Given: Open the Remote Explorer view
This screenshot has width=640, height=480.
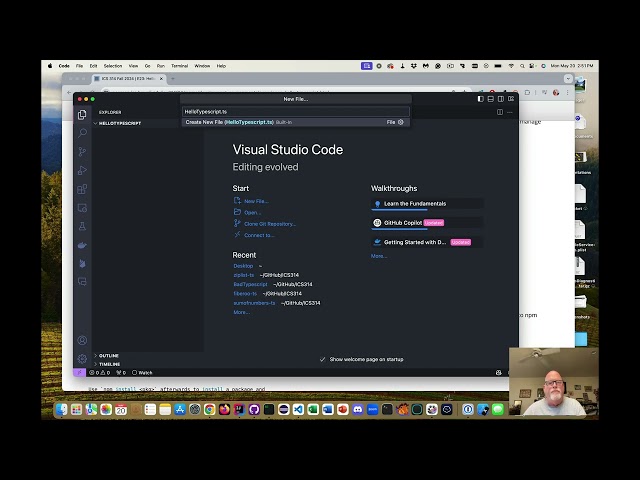Looking at the screenshot, I should tap(82, 208).
